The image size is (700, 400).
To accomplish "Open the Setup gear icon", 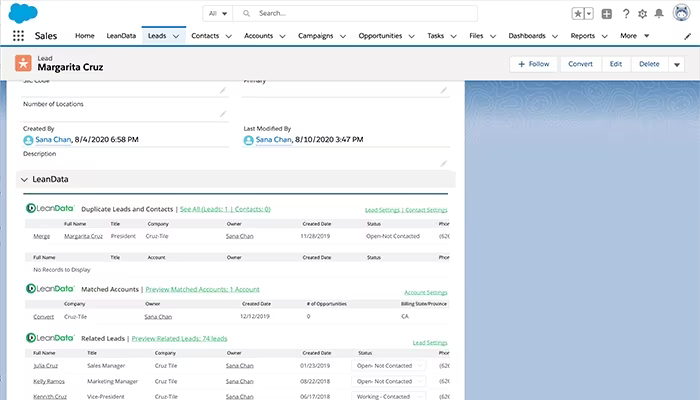I will tap(642, 14).
